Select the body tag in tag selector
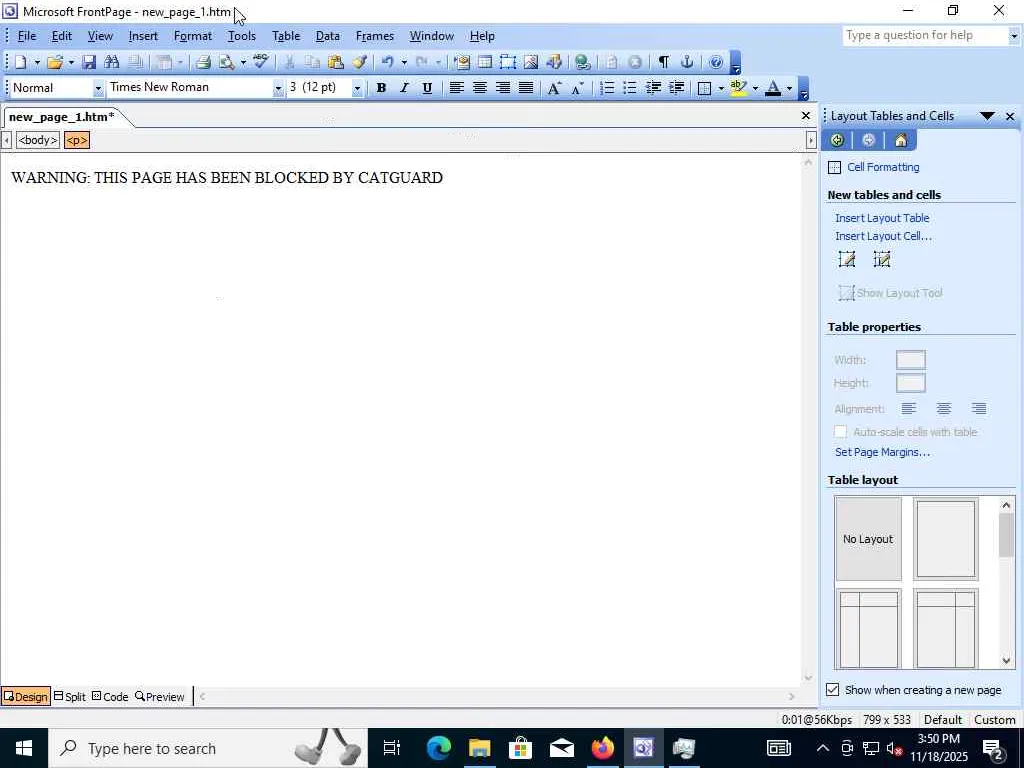Viewport: 1024px width, 768px height. (38, 140)
